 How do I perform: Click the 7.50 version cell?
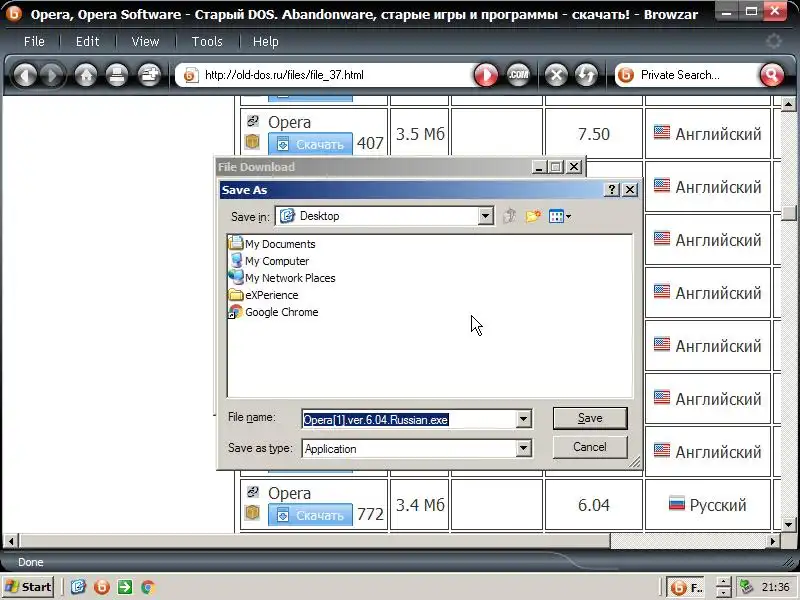point(593,134)
